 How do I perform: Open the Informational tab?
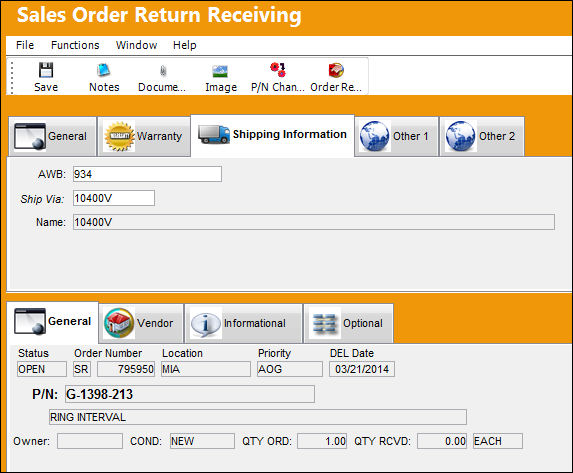(244, 323)
